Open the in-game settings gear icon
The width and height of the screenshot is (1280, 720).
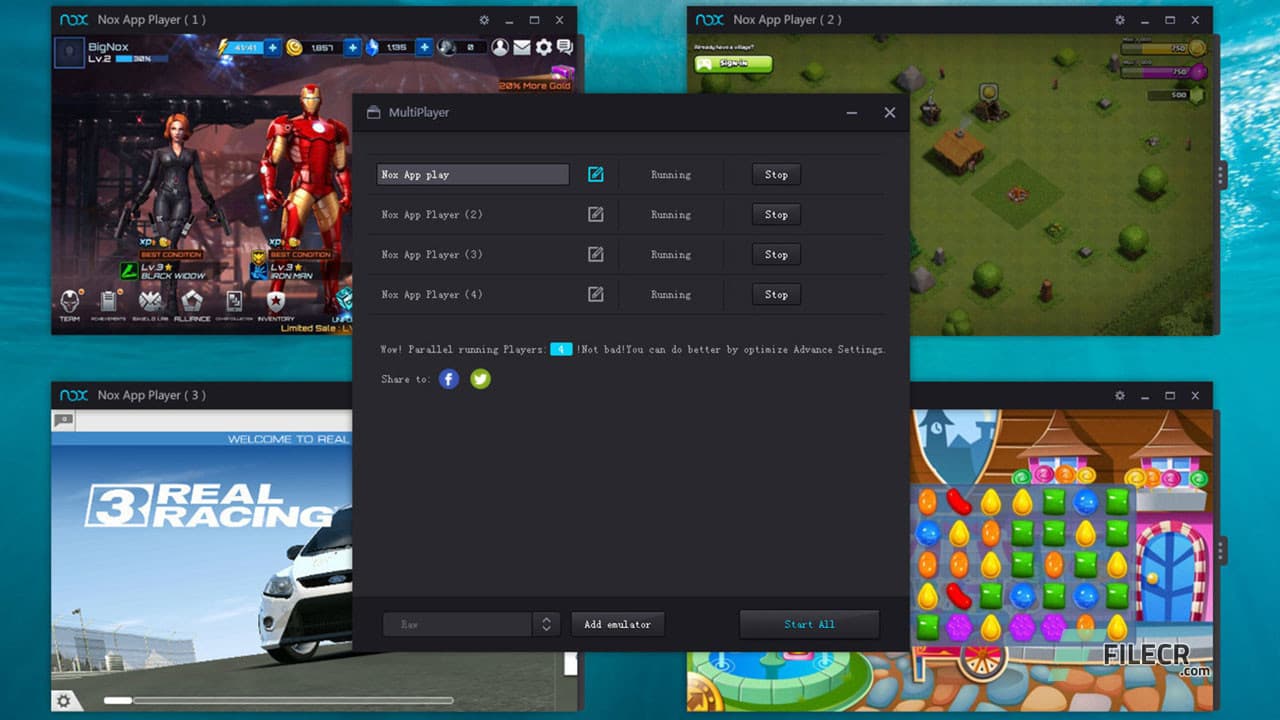[543, 47]
